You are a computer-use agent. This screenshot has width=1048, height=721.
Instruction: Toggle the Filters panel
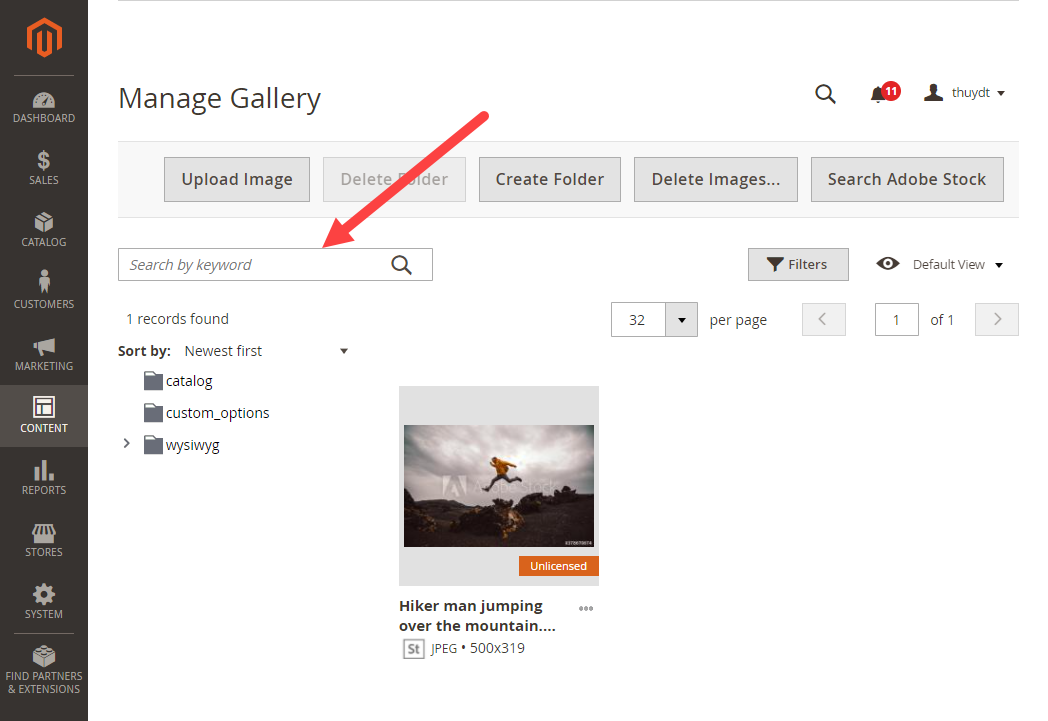(x=798, y=264)
